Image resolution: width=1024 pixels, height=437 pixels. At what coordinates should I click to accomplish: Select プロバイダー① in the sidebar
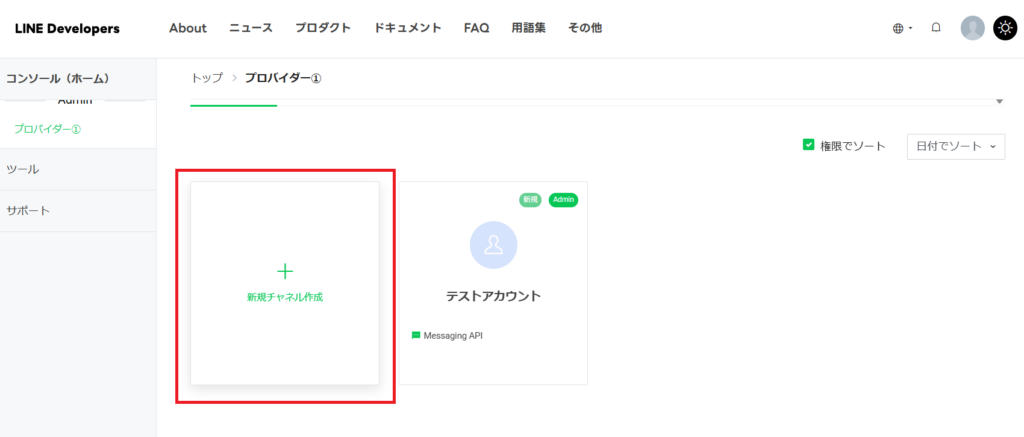(47, 129)
